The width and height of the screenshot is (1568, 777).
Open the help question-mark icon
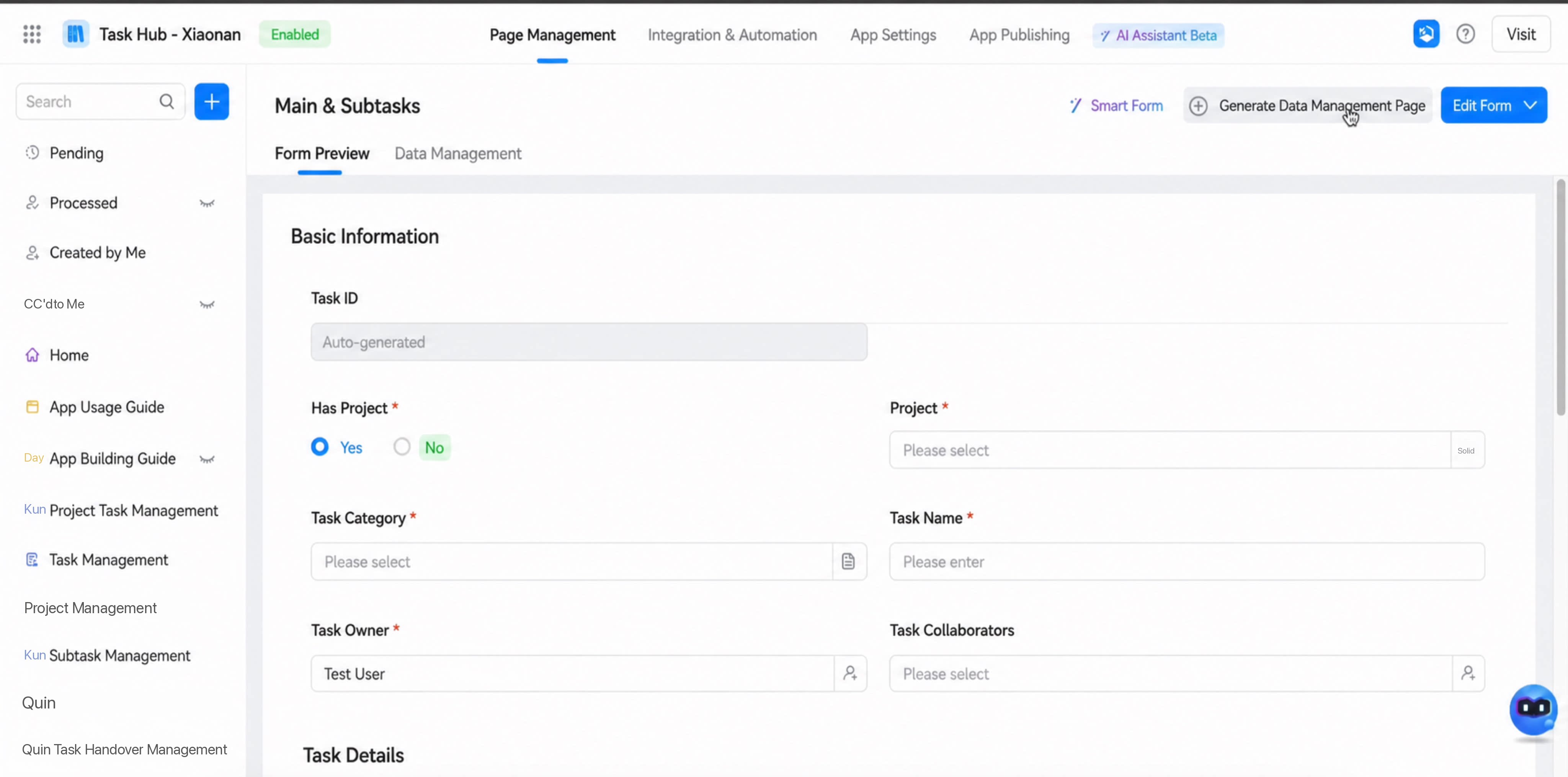tap(1465, 34)
